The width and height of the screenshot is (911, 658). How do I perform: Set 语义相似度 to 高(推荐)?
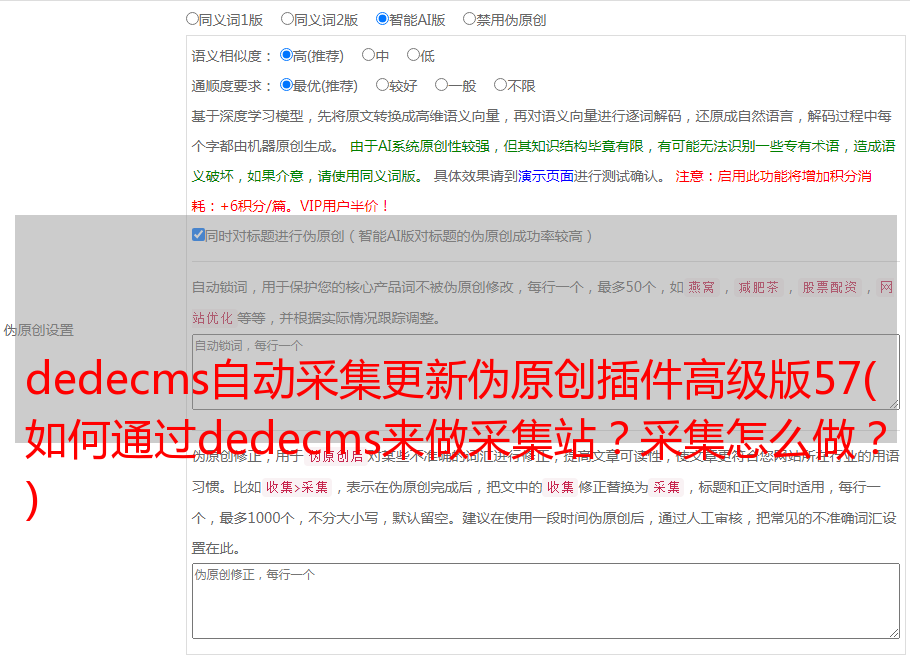(x=286, y=55)
